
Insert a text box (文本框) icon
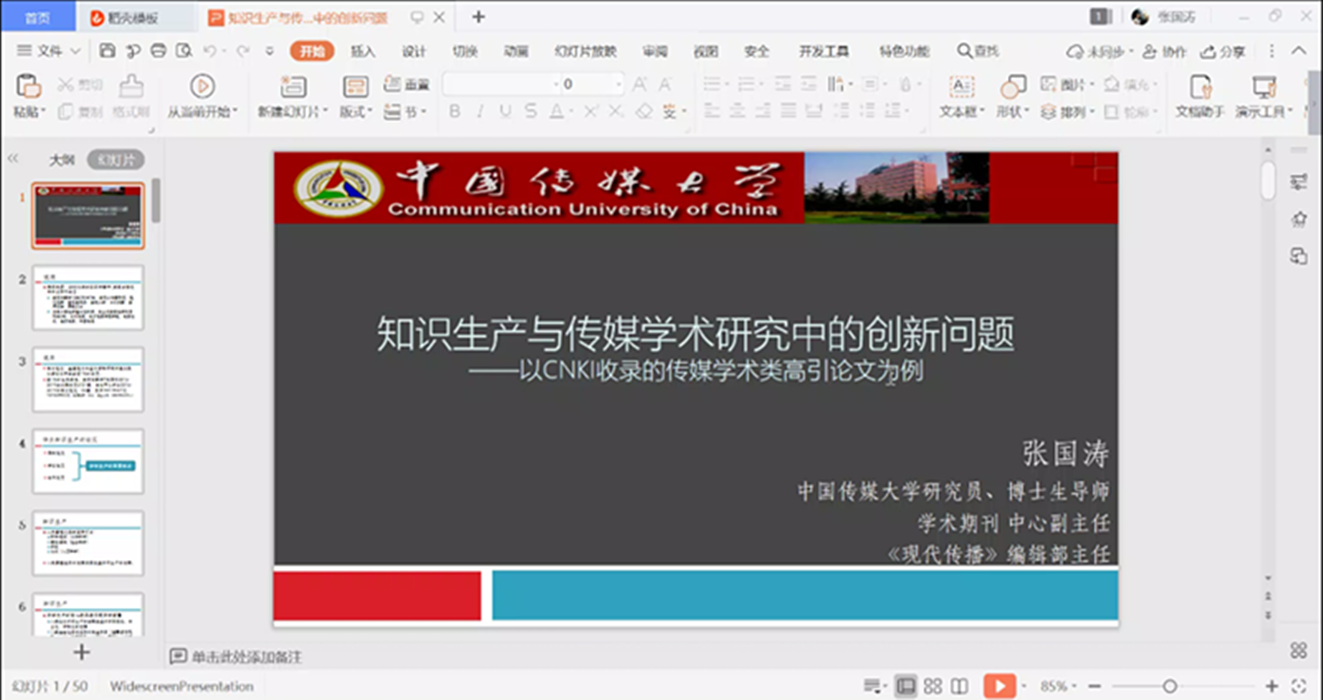[x=961, y=87]
